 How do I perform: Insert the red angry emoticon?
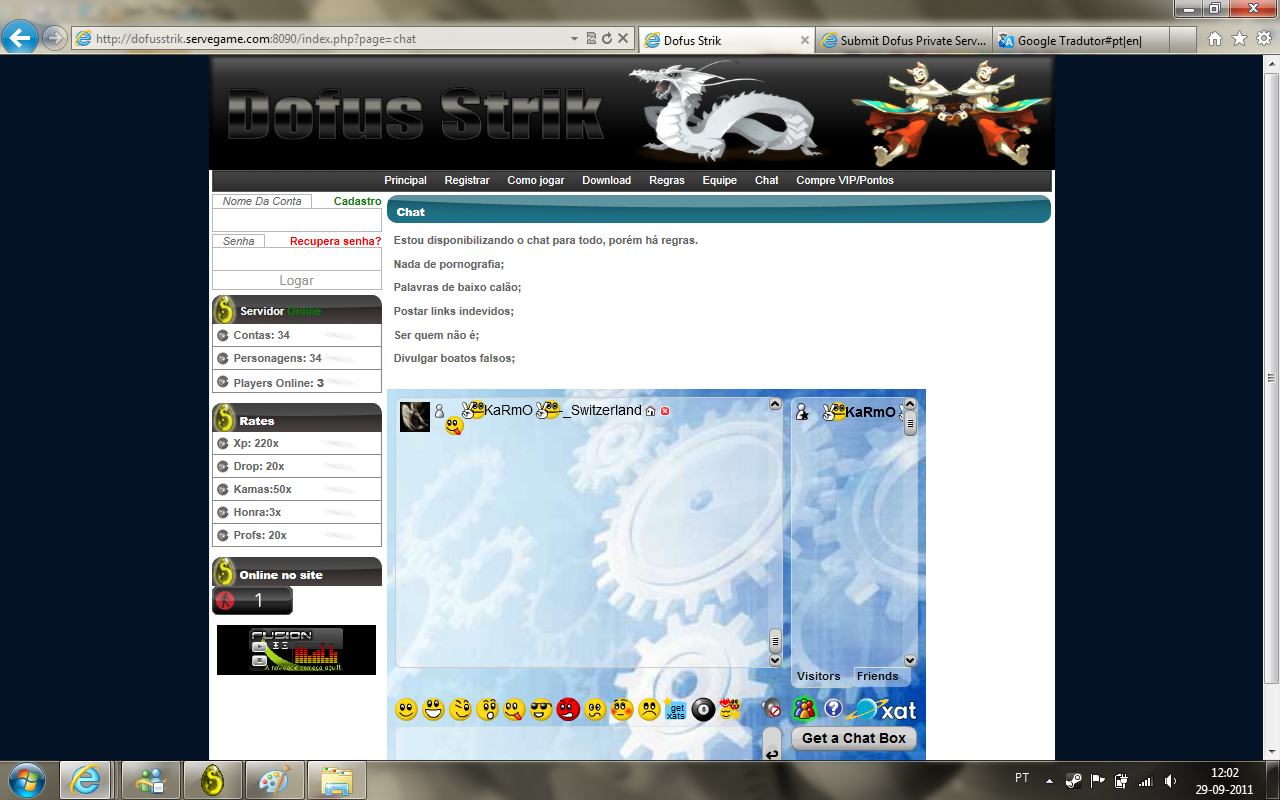[x=568, y=710]
